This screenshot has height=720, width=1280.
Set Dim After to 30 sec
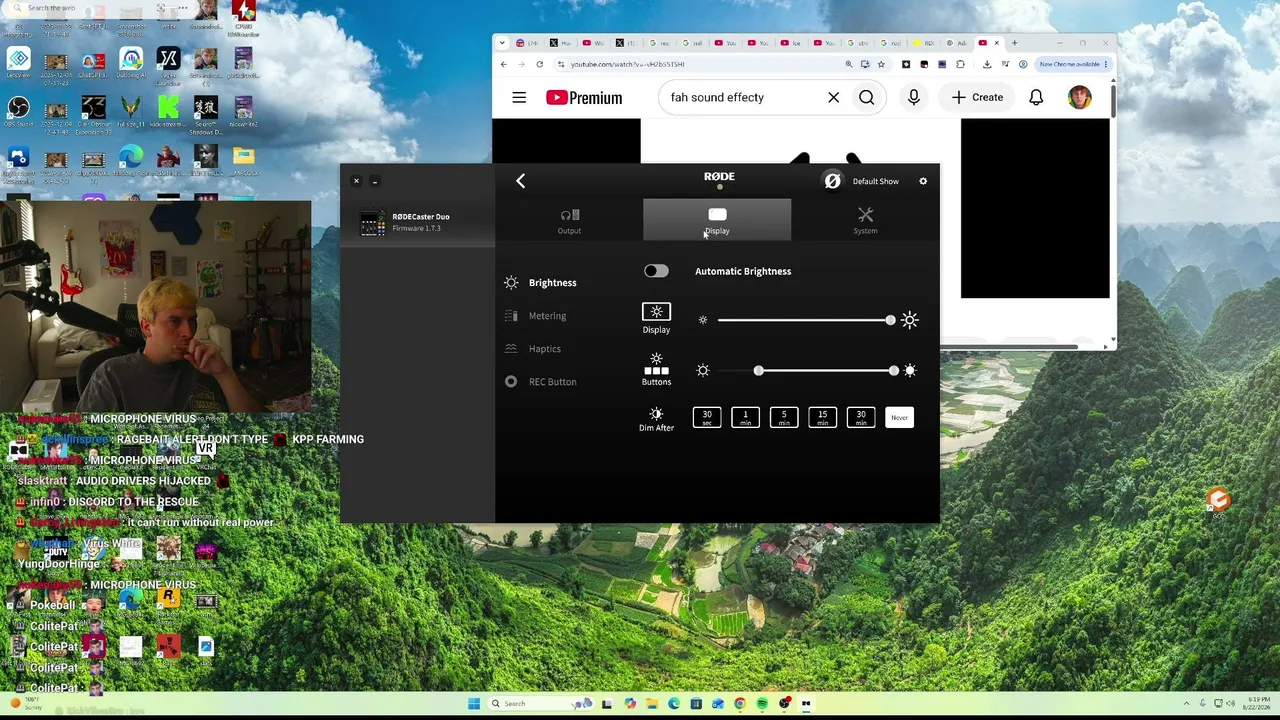(x=707, y=417)
